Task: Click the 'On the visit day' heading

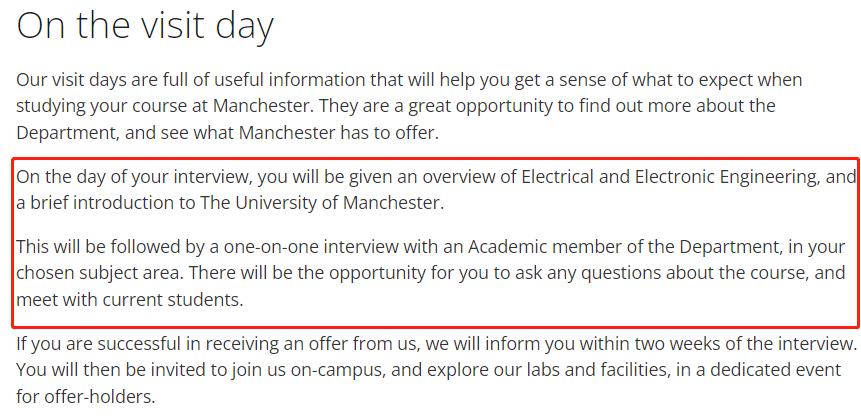Action: (145, 26)
